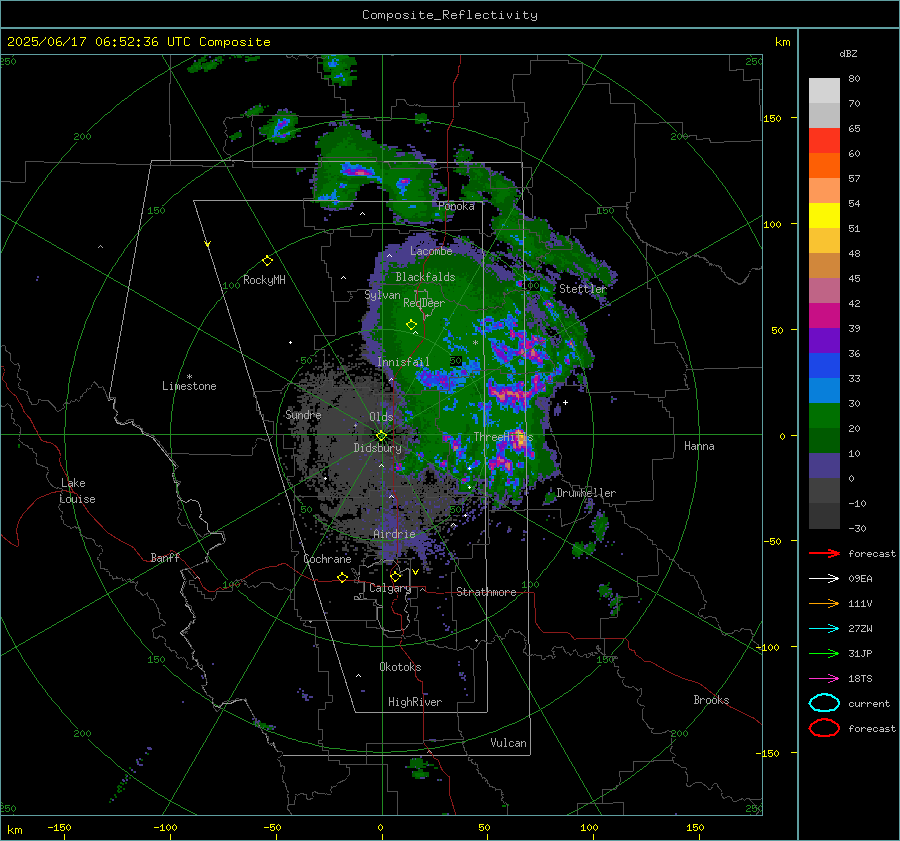
Task: Click the -30 label at dBZ scale bottom
Action: coord(857,528)
